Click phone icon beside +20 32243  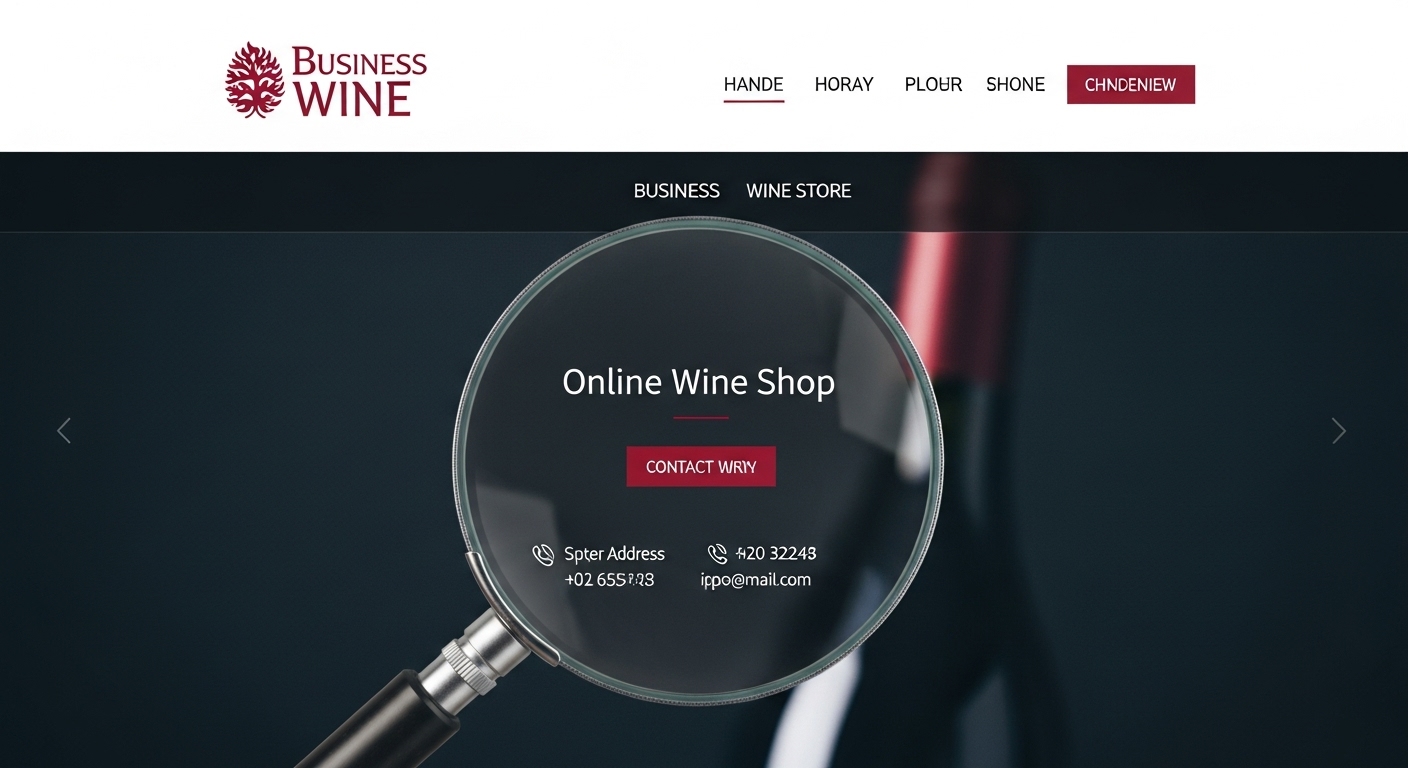pos(717,554)
